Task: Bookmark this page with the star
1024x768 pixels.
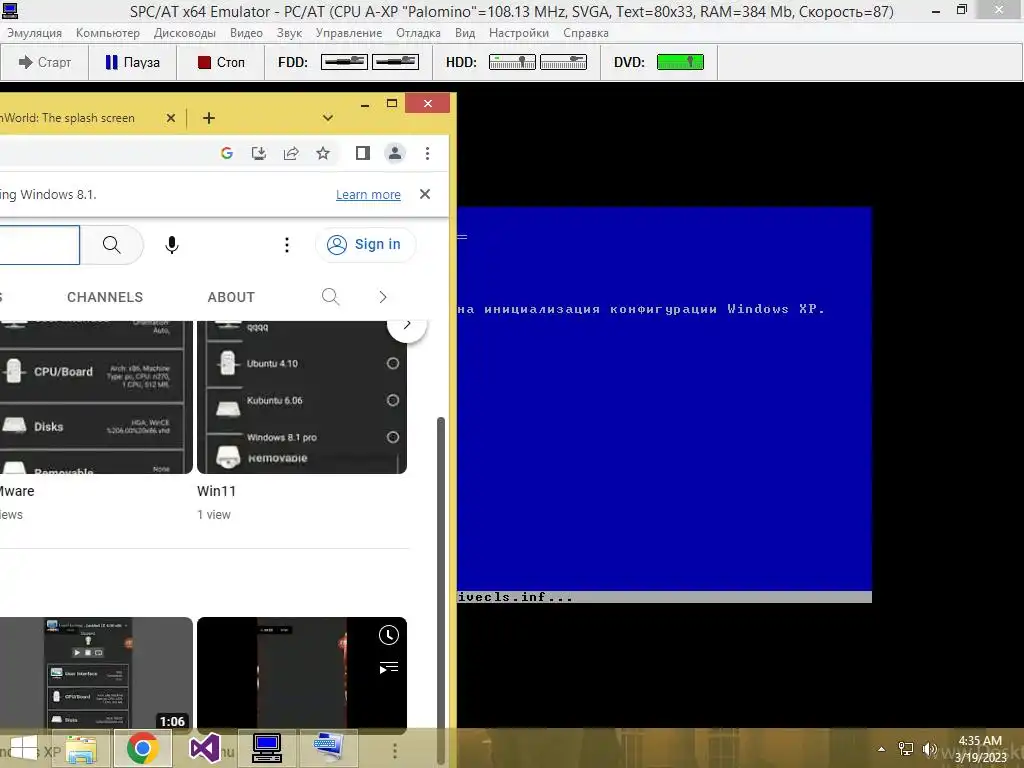Action: (x=323, y=153)
